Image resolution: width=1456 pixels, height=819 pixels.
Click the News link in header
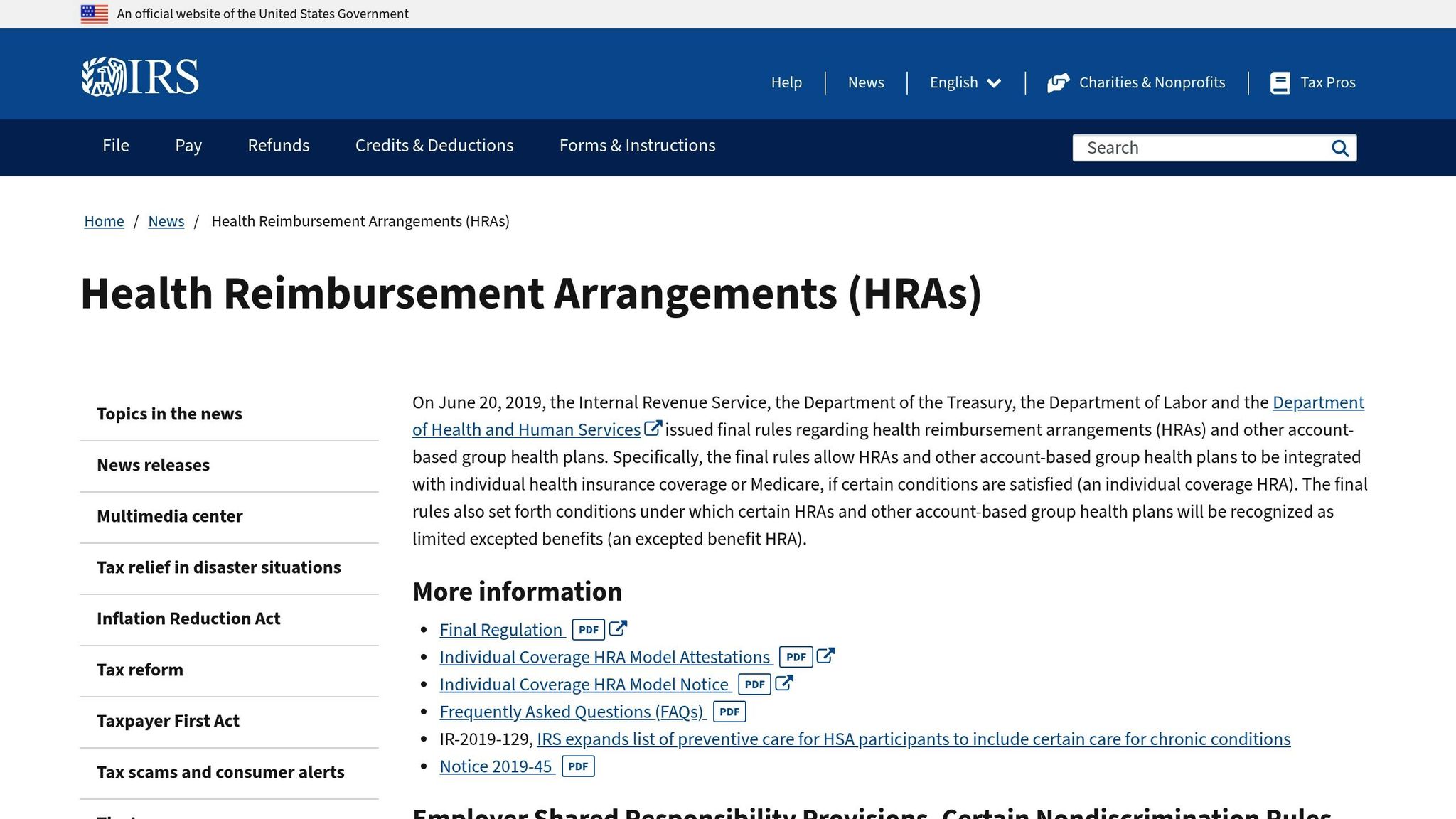point(866,82)
